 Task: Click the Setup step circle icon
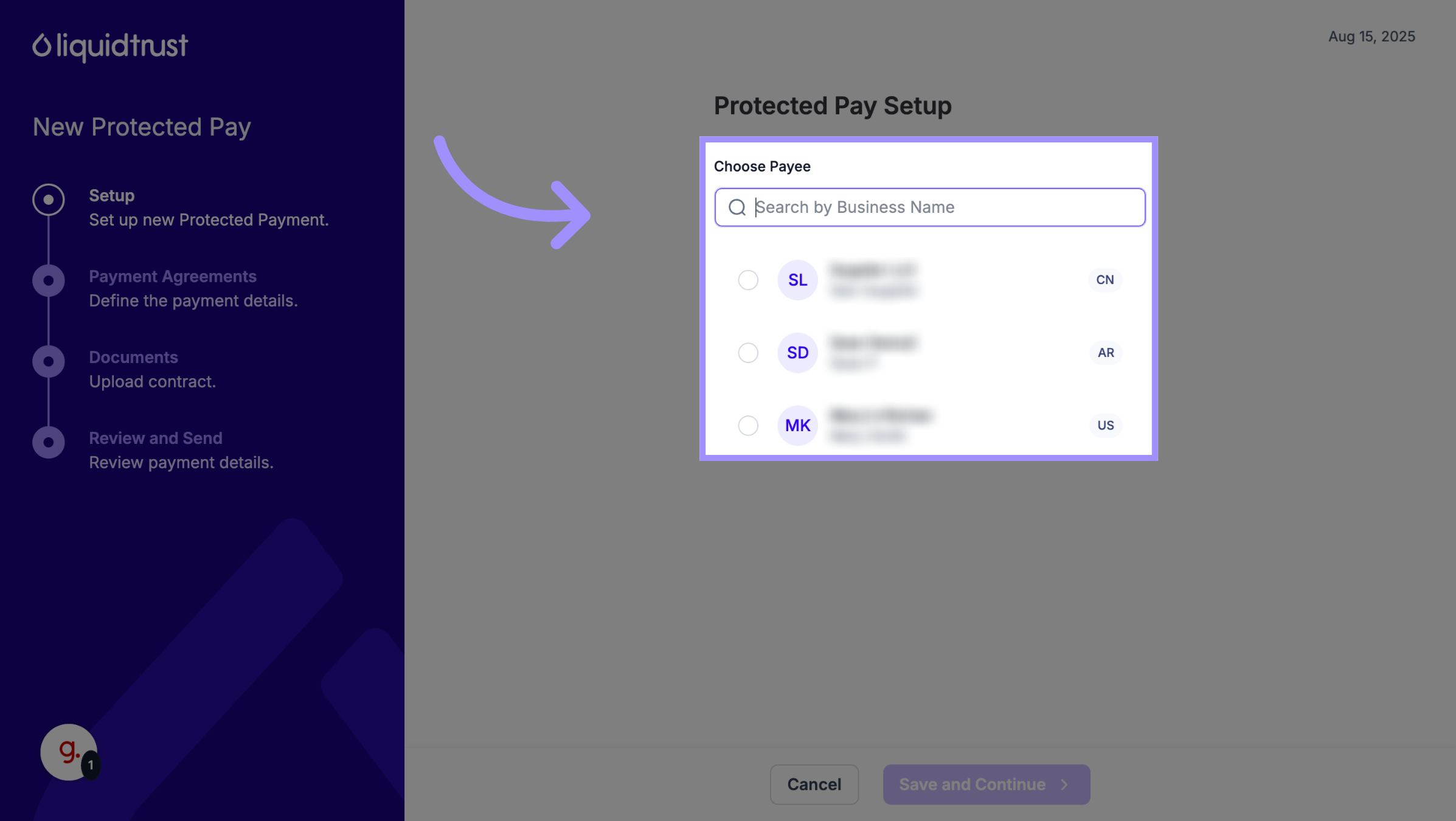49,199
